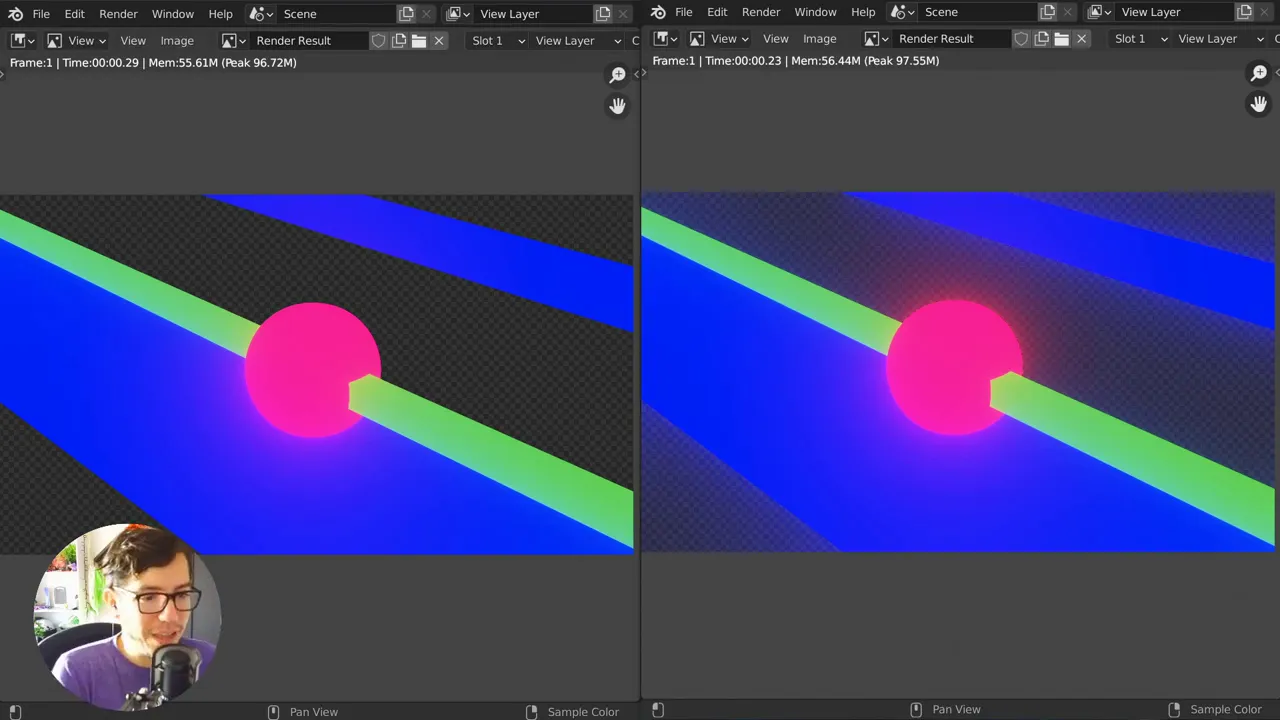Click the mouse icon beside Pan View, left status bar
This screenshot has width=1280, height=720.
(x=273, y=712)
